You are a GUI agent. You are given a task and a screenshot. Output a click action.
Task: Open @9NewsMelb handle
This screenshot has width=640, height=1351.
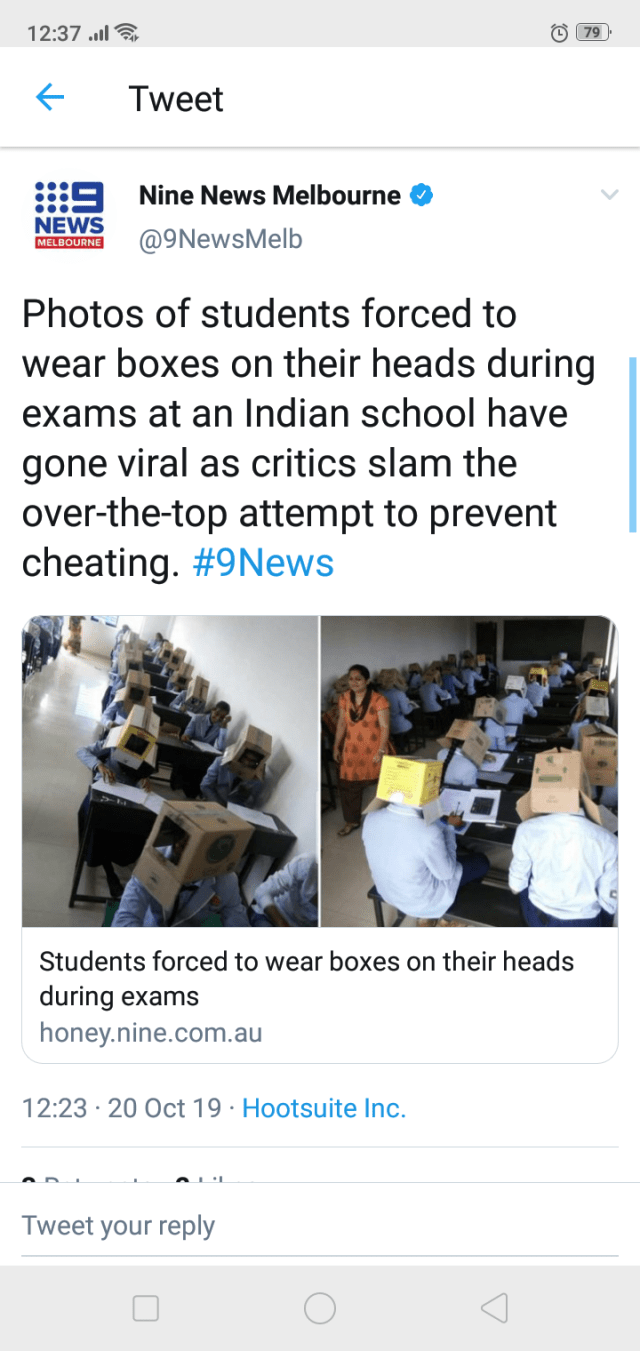pos(220,240)
